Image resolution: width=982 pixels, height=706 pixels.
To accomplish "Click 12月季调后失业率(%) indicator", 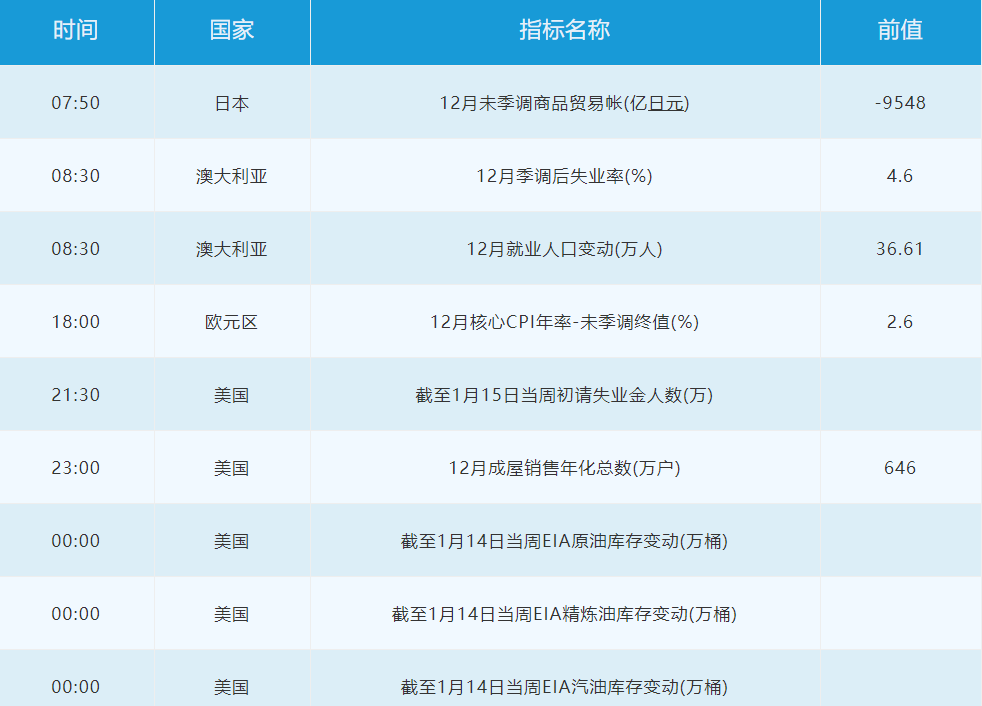I will click(565, 176).
